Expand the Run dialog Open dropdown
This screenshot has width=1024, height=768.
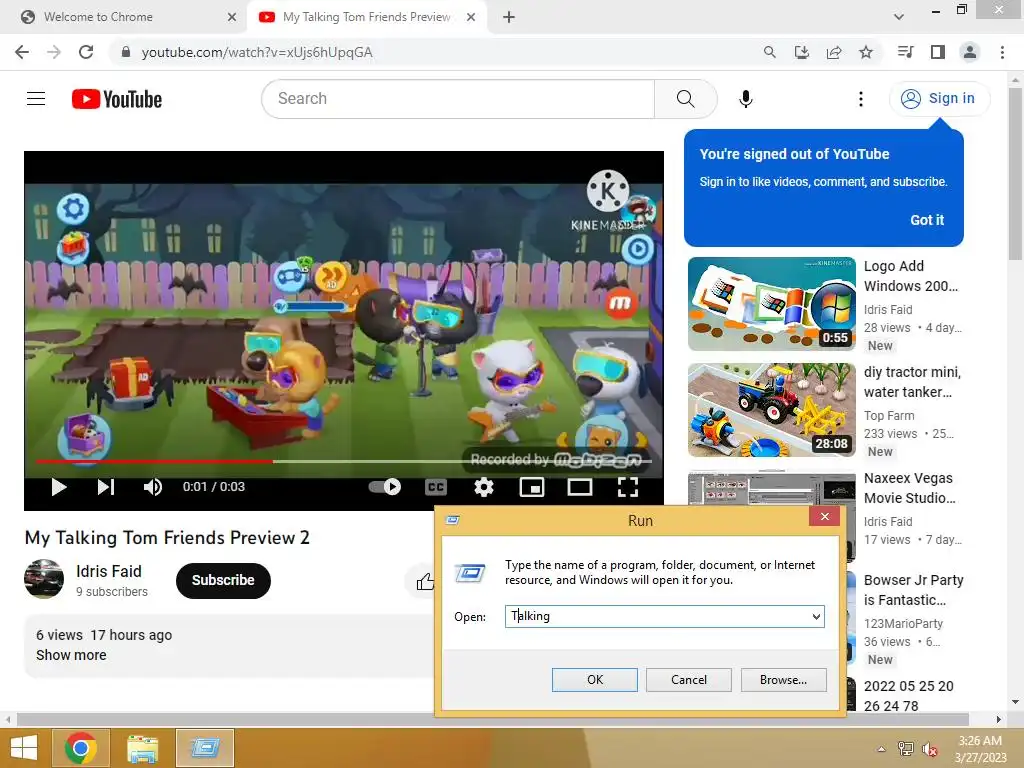tap(816, 616)
